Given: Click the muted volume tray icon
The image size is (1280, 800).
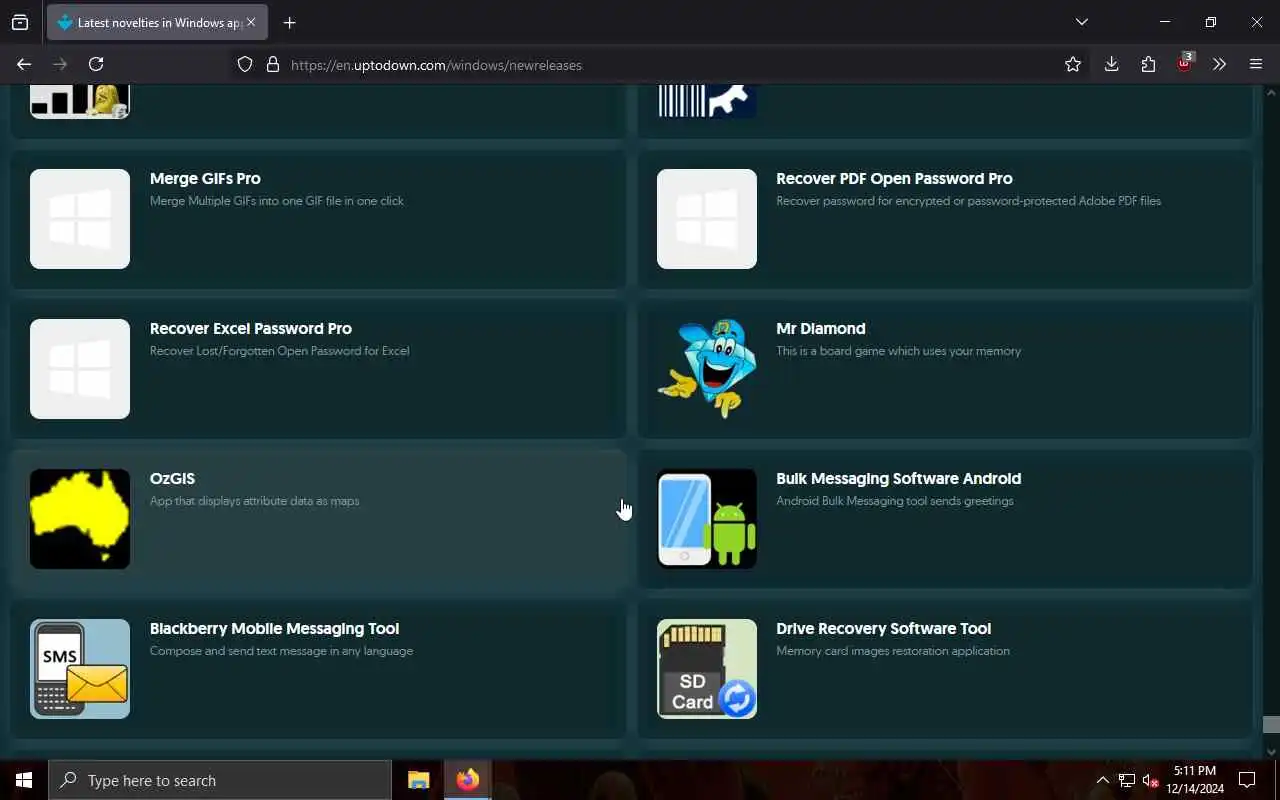Looking at the screenshot, I should pos(1150,780).
